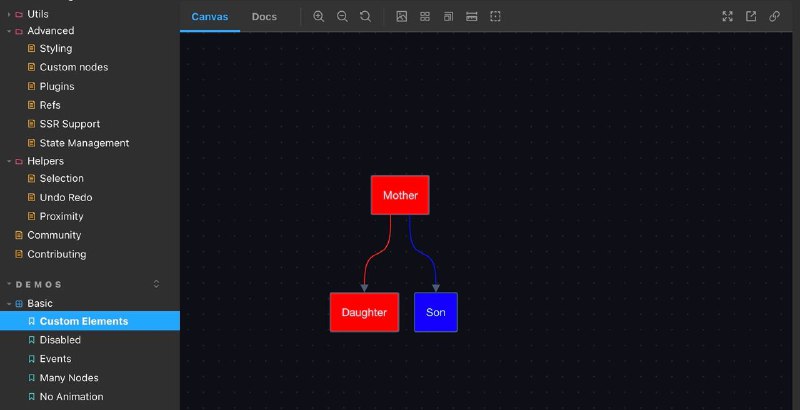Image resolution: width=800 pixels, height=410 pixels.
Task: Click the red edge to Daughter
Action: [x=377, y=253]
